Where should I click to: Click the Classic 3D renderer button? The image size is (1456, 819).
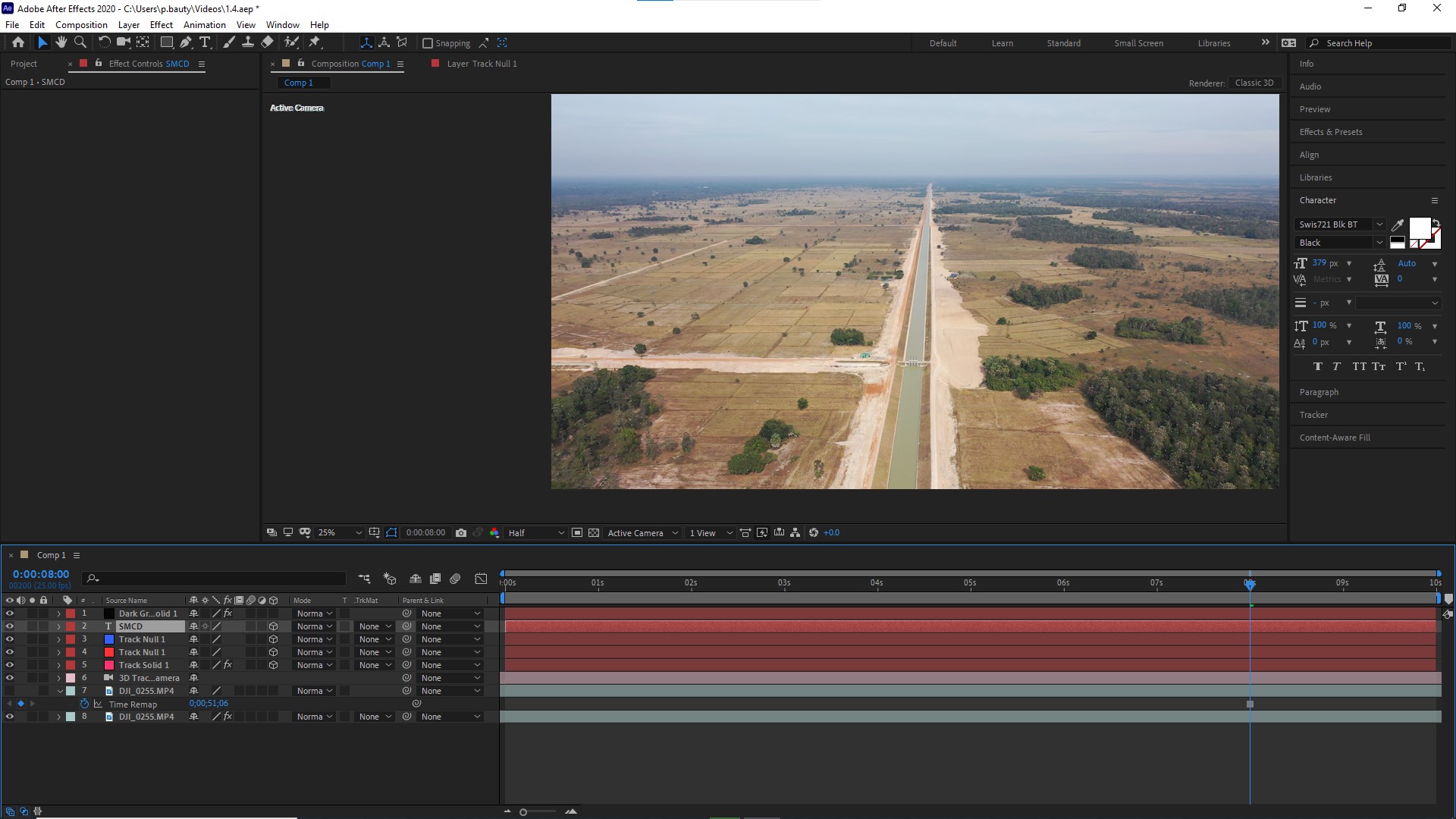click(x=1254, y=83)
